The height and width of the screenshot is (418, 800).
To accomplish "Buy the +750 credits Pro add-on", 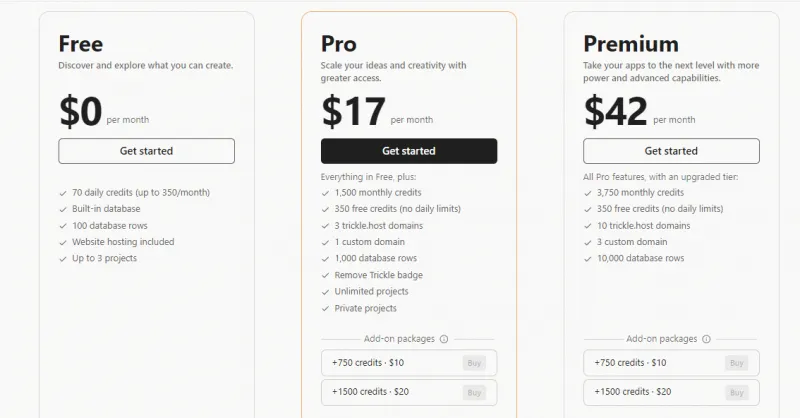I will (473, 363).
